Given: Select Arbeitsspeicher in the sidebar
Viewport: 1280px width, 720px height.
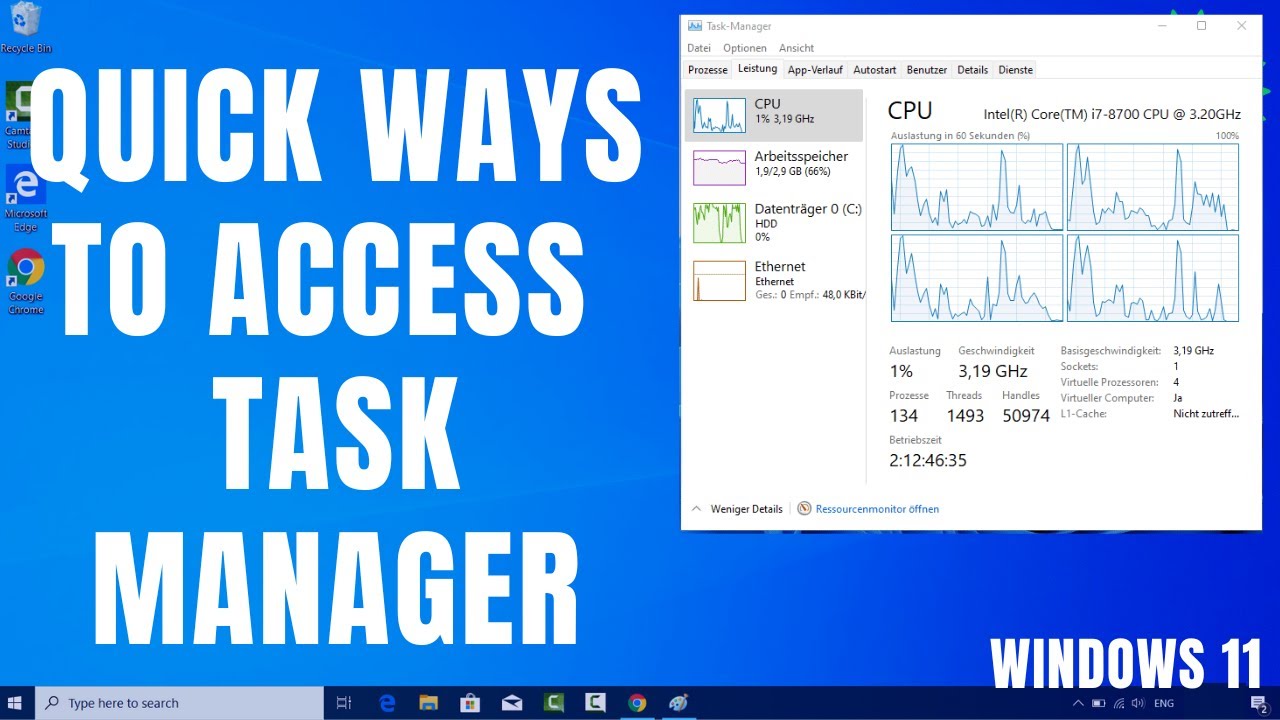Looking at the screenshot, I should coord(774,168).
